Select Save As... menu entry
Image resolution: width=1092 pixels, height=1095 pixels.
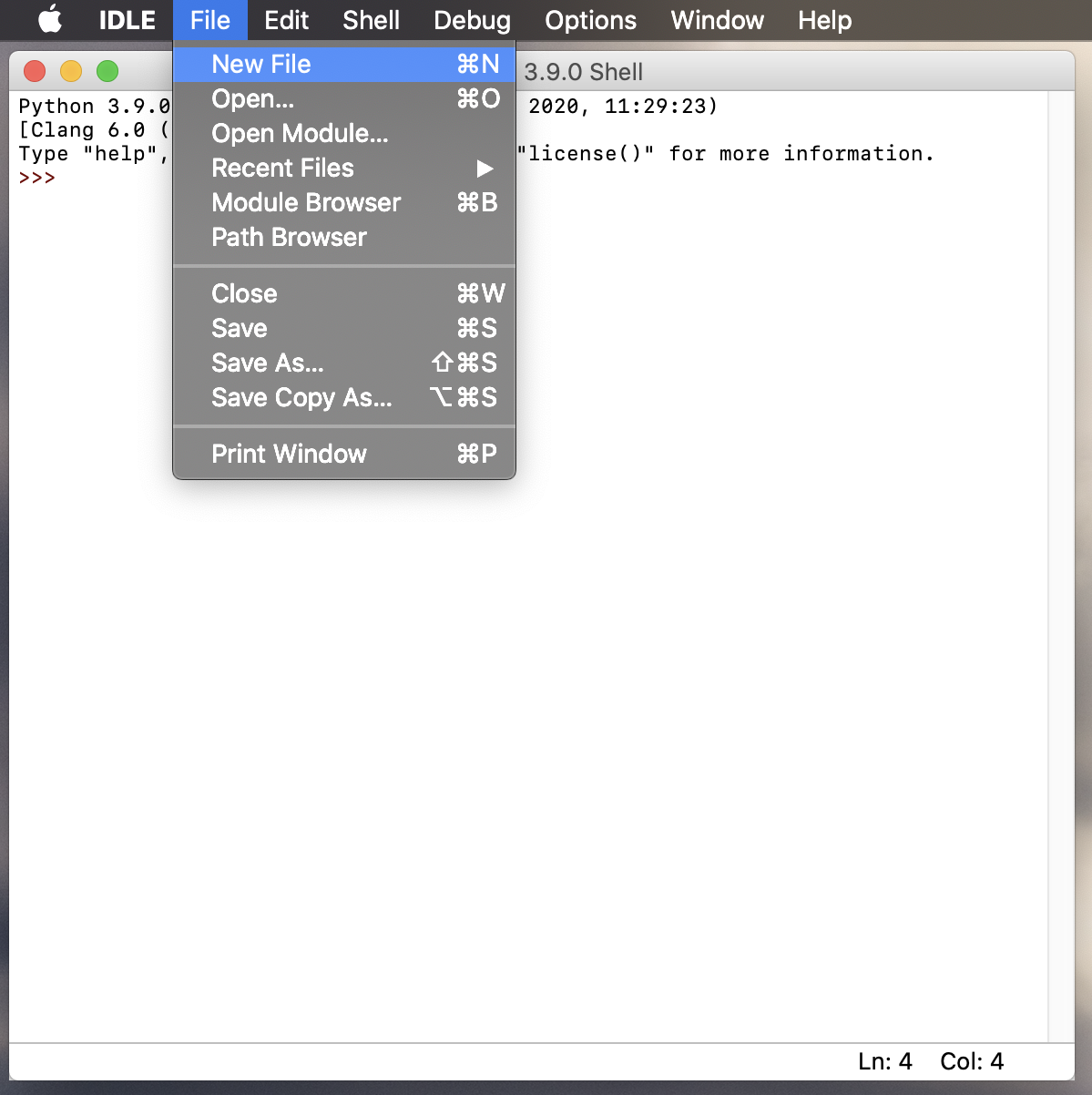pyautogui.click(x=267, y=363)
